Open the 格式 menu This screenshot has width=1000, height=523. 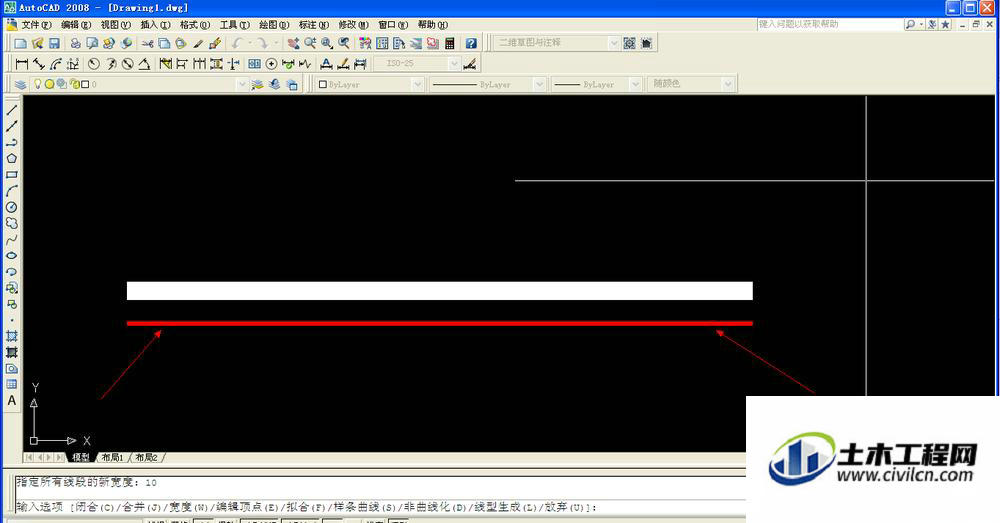coord(195,24)
